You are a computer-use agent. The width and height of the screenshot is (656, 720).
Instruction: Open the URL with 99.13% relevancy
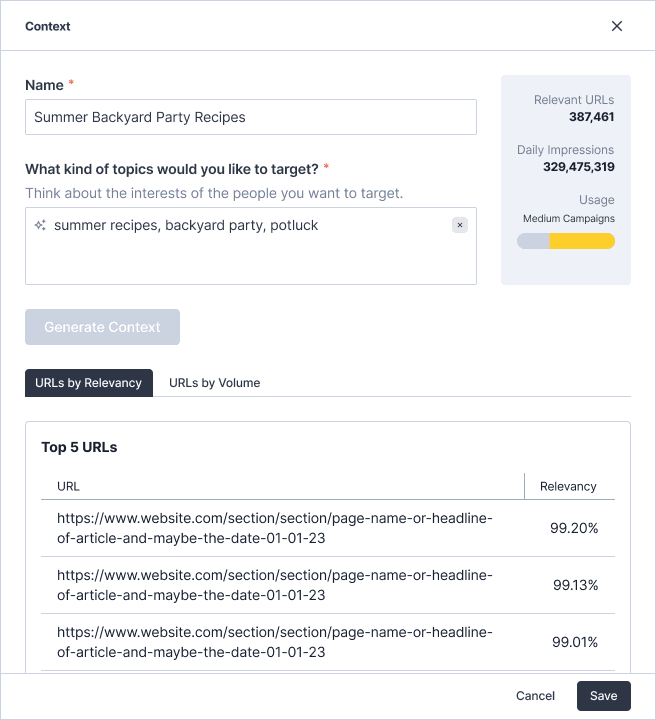point(275,585)
